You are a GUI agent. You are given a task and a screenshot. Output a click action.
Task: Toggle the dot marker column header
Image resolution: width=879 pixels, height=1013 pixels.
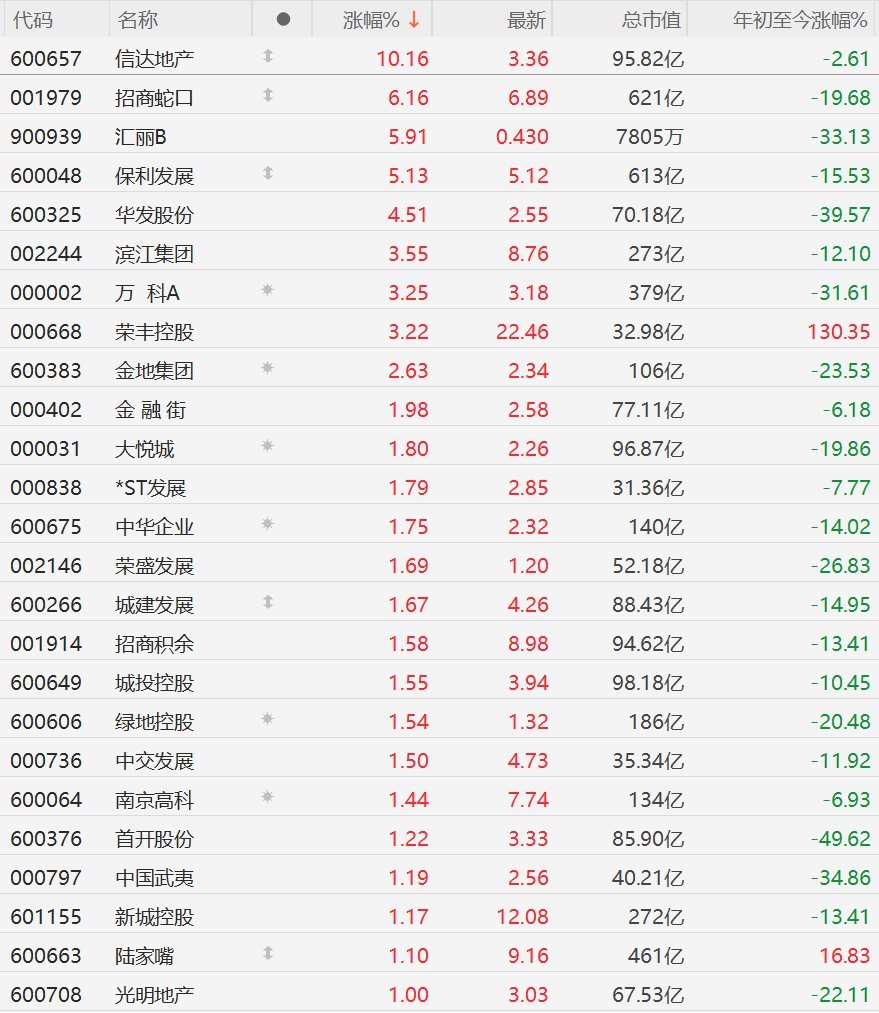[x=283, y=19]
